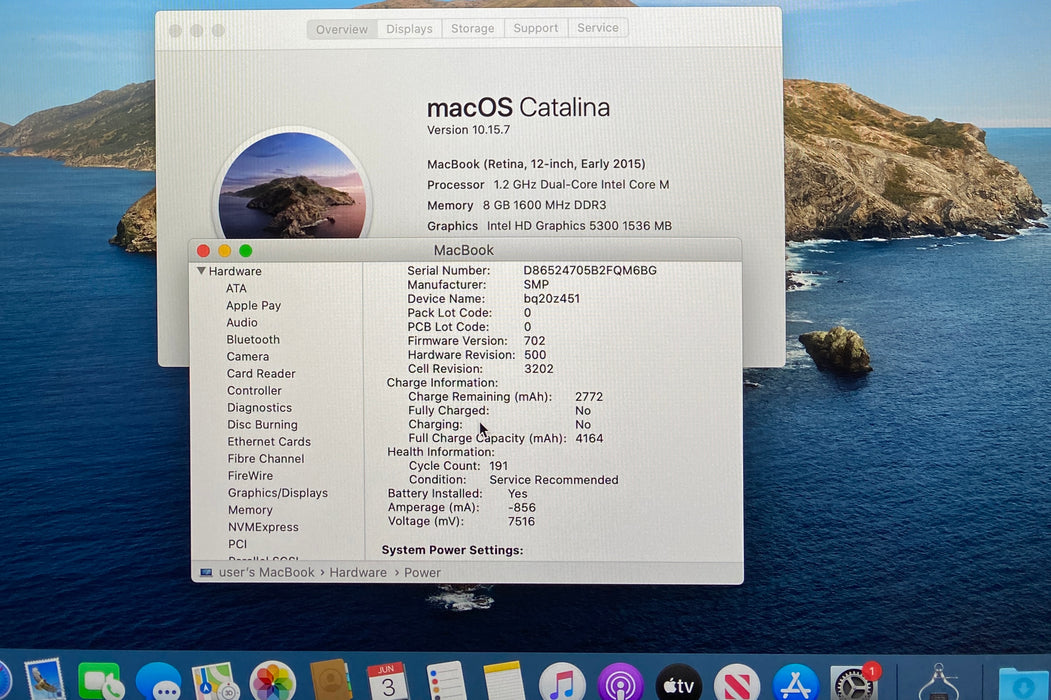1051x700 pixels.
Task: Open the Storage tab
Action: tap(473, 28)
